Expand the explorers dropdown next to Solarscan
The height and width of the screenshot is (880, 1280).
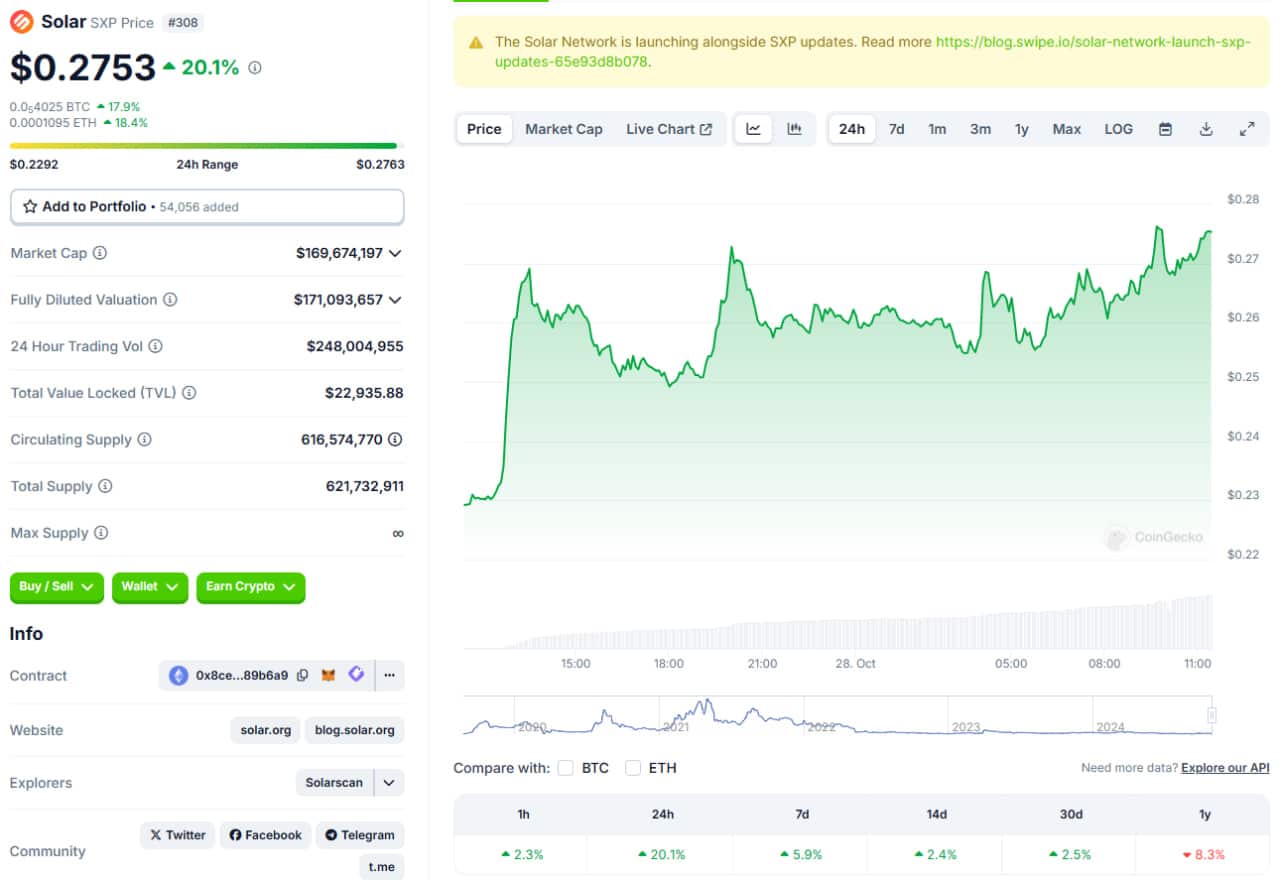tap(390, 783)
